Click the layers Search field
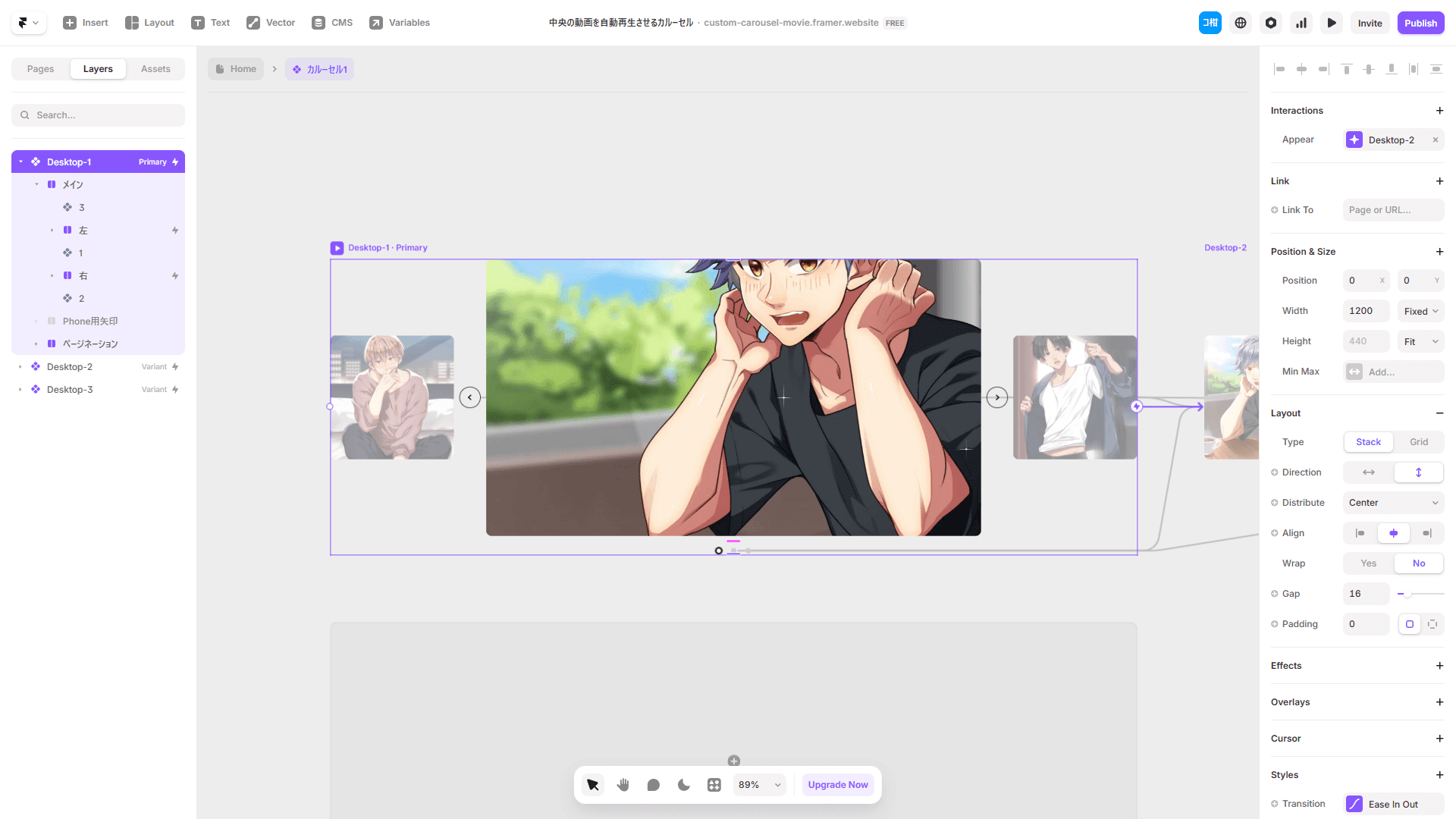The height and width of the screenshot is (819, 1456). click(x=99, y=115)
